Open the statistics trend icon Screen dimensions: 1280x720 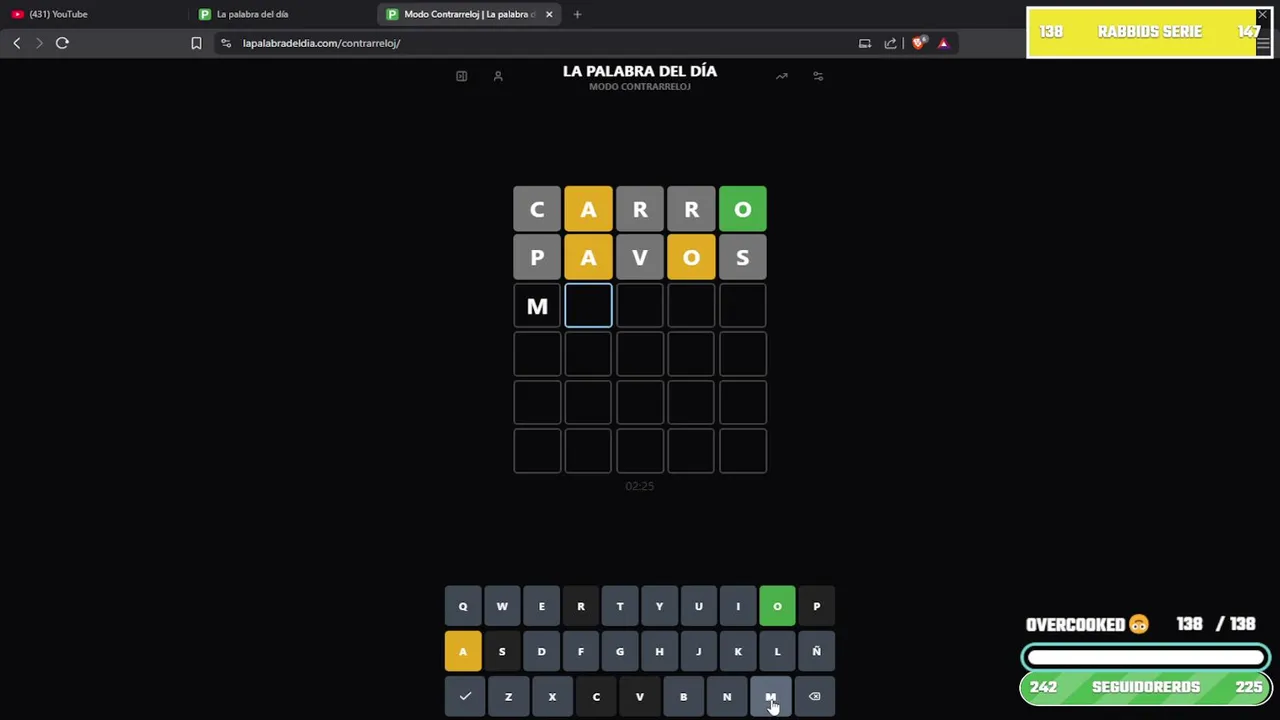[x=782, y=76]
